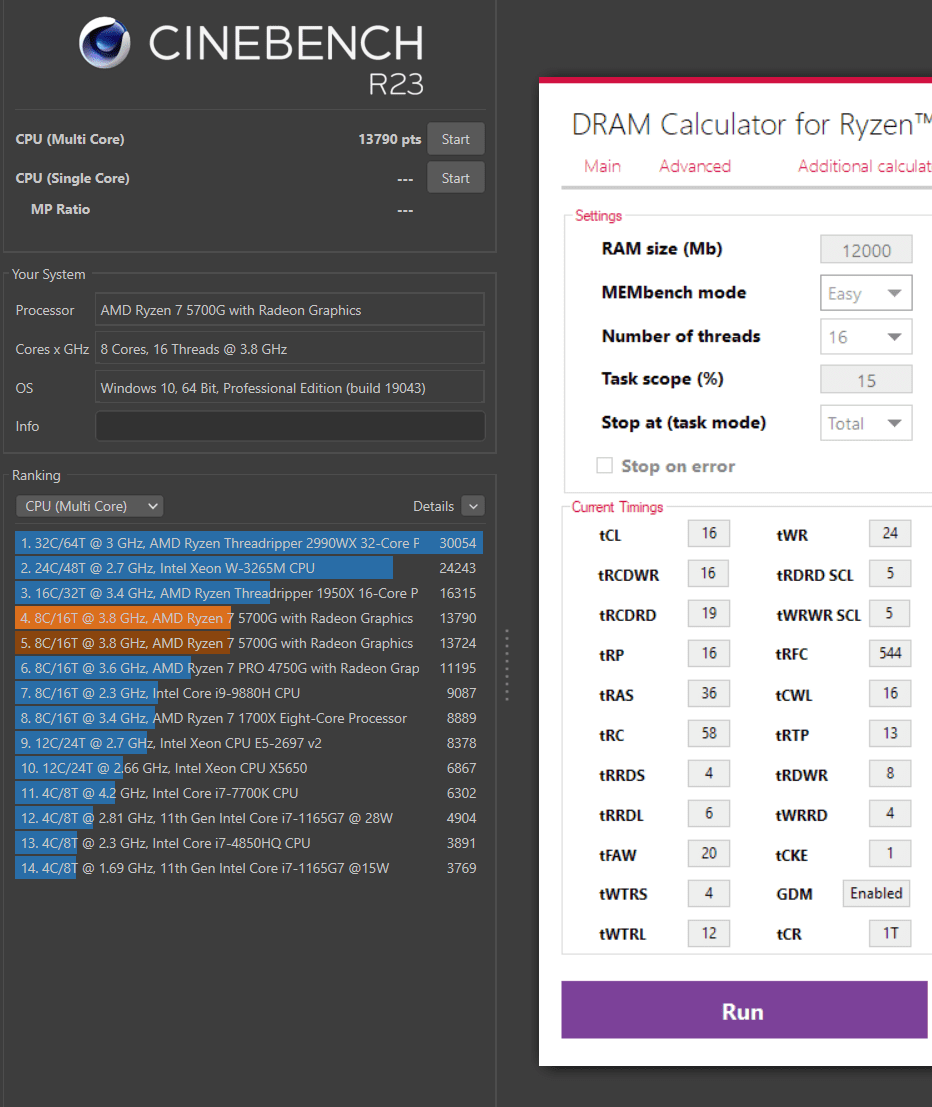This screenshot has width=932, height=1107.
Task: Click the tRP value field
Action: click(x=708, y=654)
